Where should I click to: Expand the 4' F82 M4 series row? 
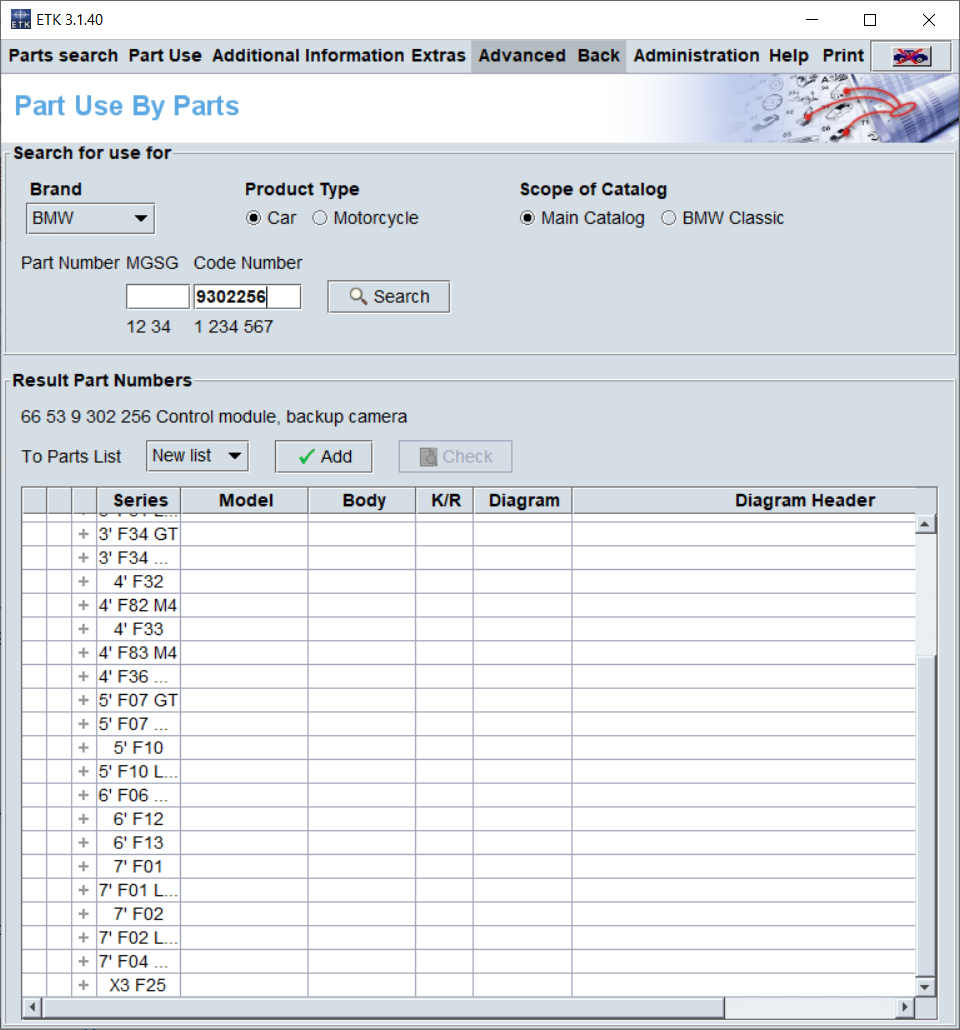tap(83, 605)
